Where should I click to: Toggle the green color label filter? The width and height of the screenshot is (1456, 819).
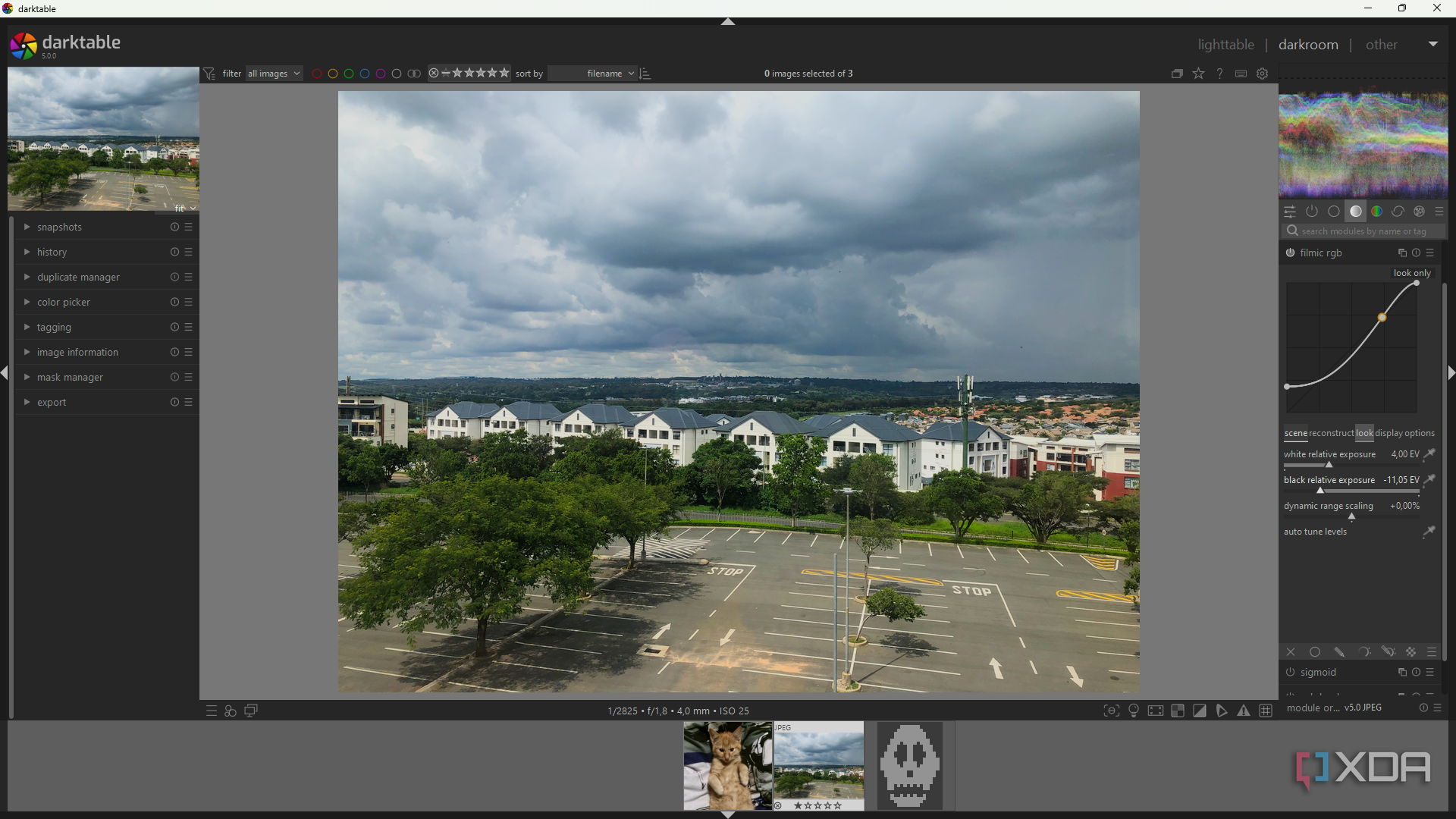[x=349, y=74]
